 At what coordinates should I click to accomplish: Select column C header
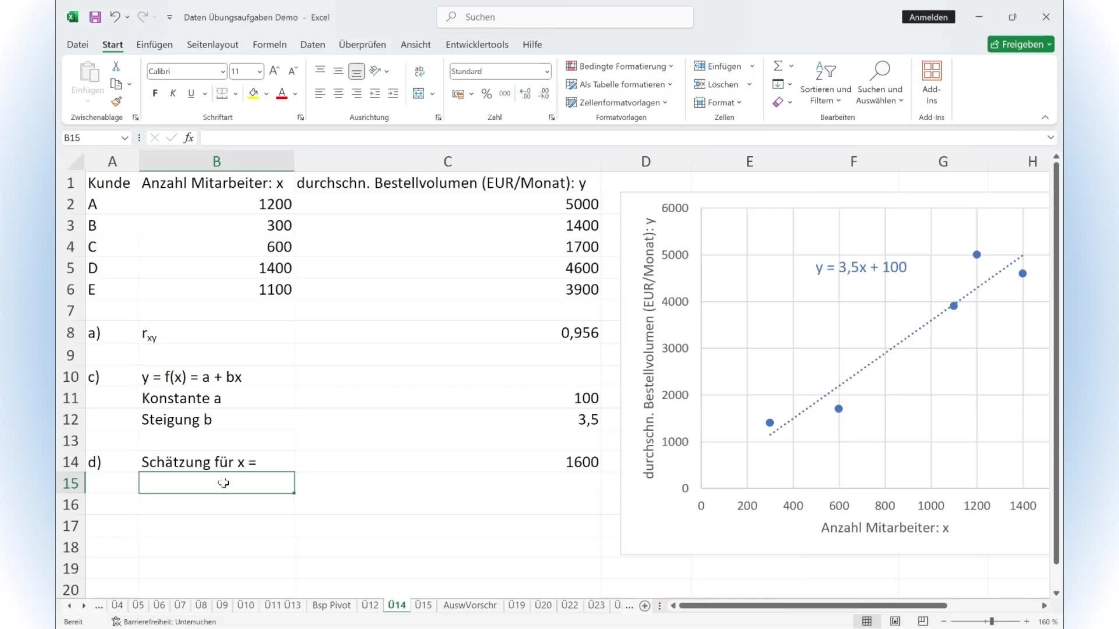pyautogui.click(x=447, y=161)
